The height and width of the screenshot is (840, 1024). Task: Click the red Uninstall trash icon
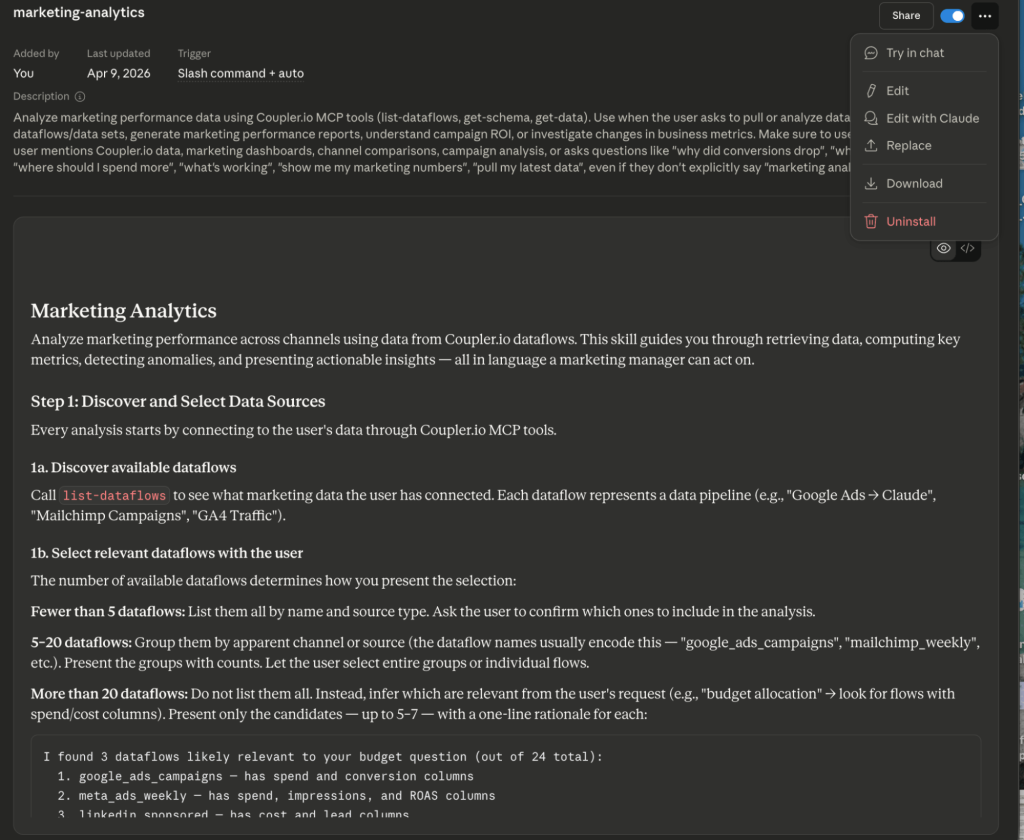pyautogui.click(x=871, y=222)
